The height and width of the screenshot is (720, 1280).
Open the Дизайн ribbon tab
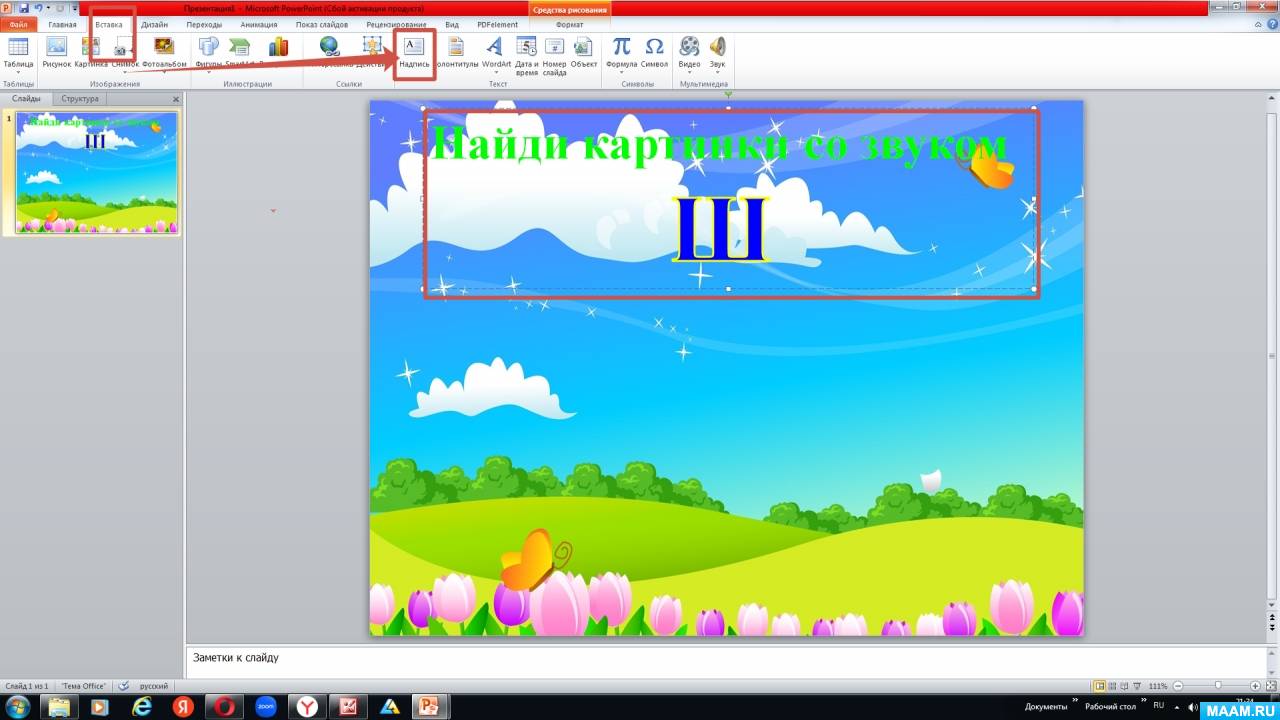pos(154,24)
